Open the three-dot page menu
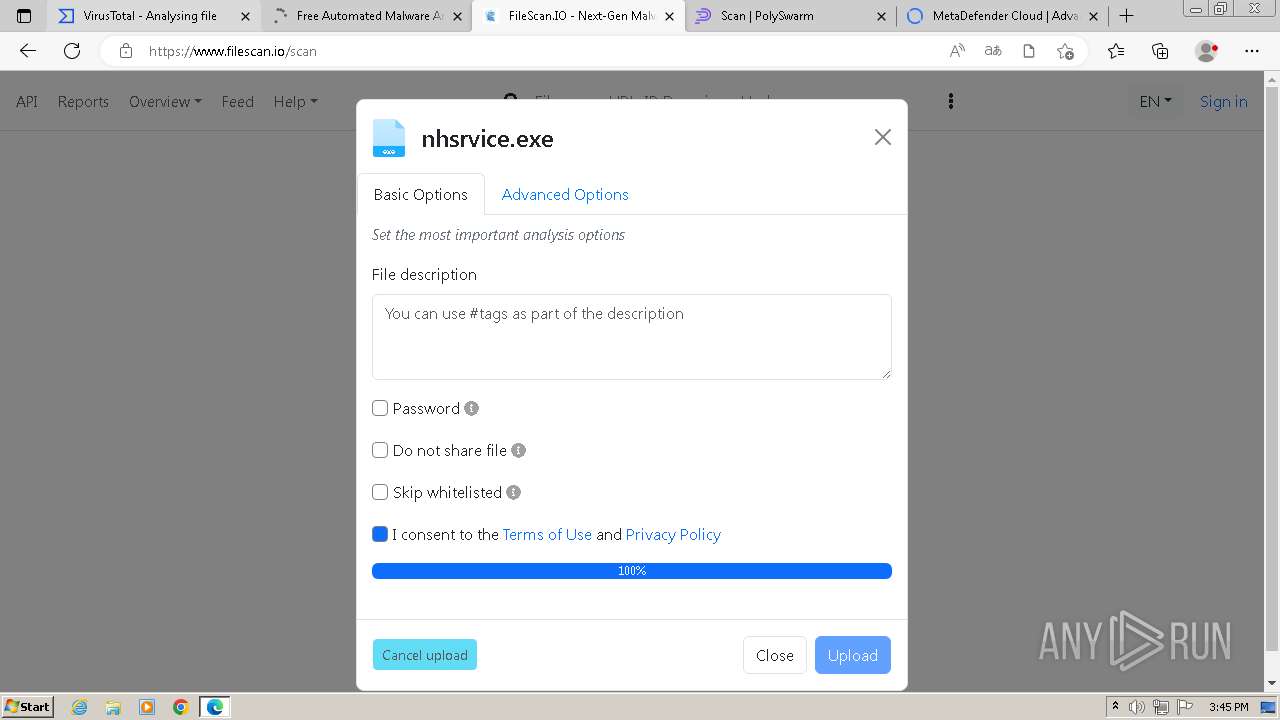1280x720 pixels. 951,101
